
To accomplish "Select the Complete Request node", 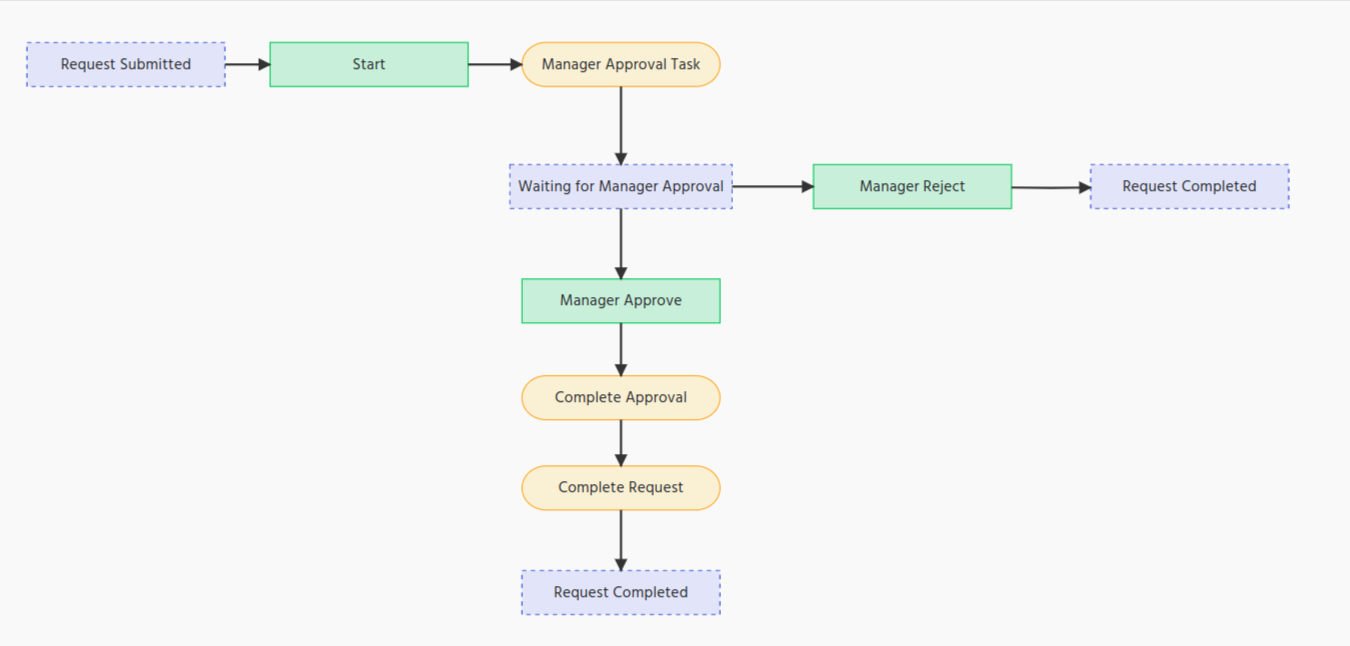I will [621, 487].
